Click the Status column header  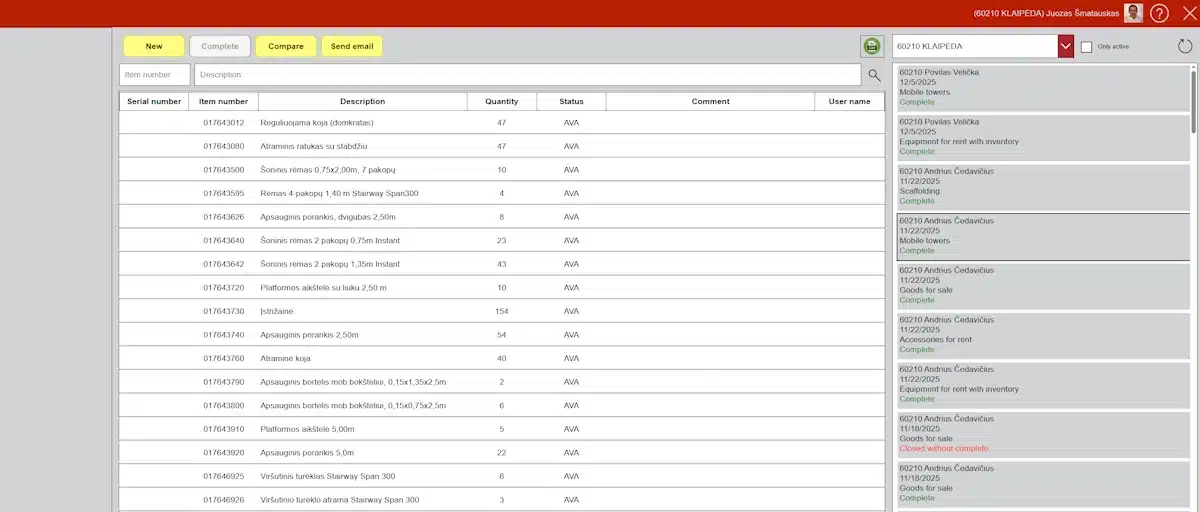coord(571,101)
